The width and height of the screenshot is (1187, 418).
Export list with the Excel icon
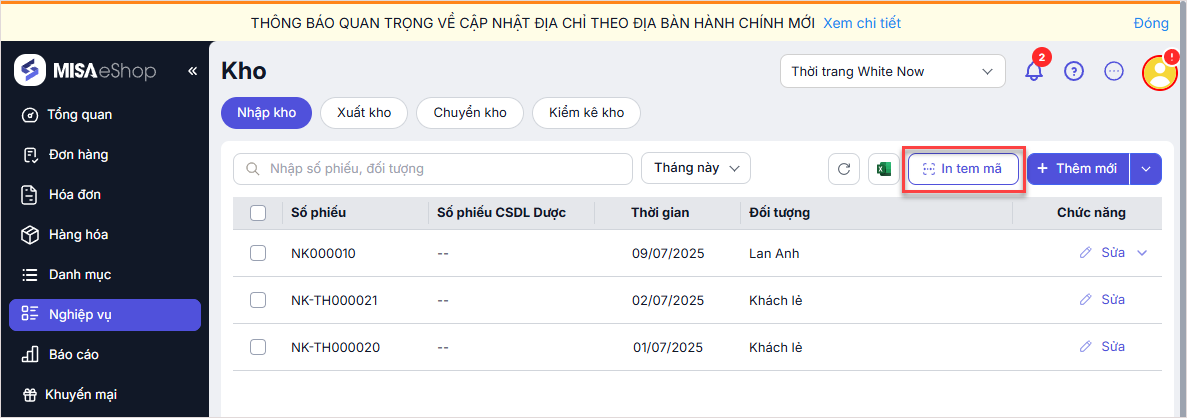(884, 169)
